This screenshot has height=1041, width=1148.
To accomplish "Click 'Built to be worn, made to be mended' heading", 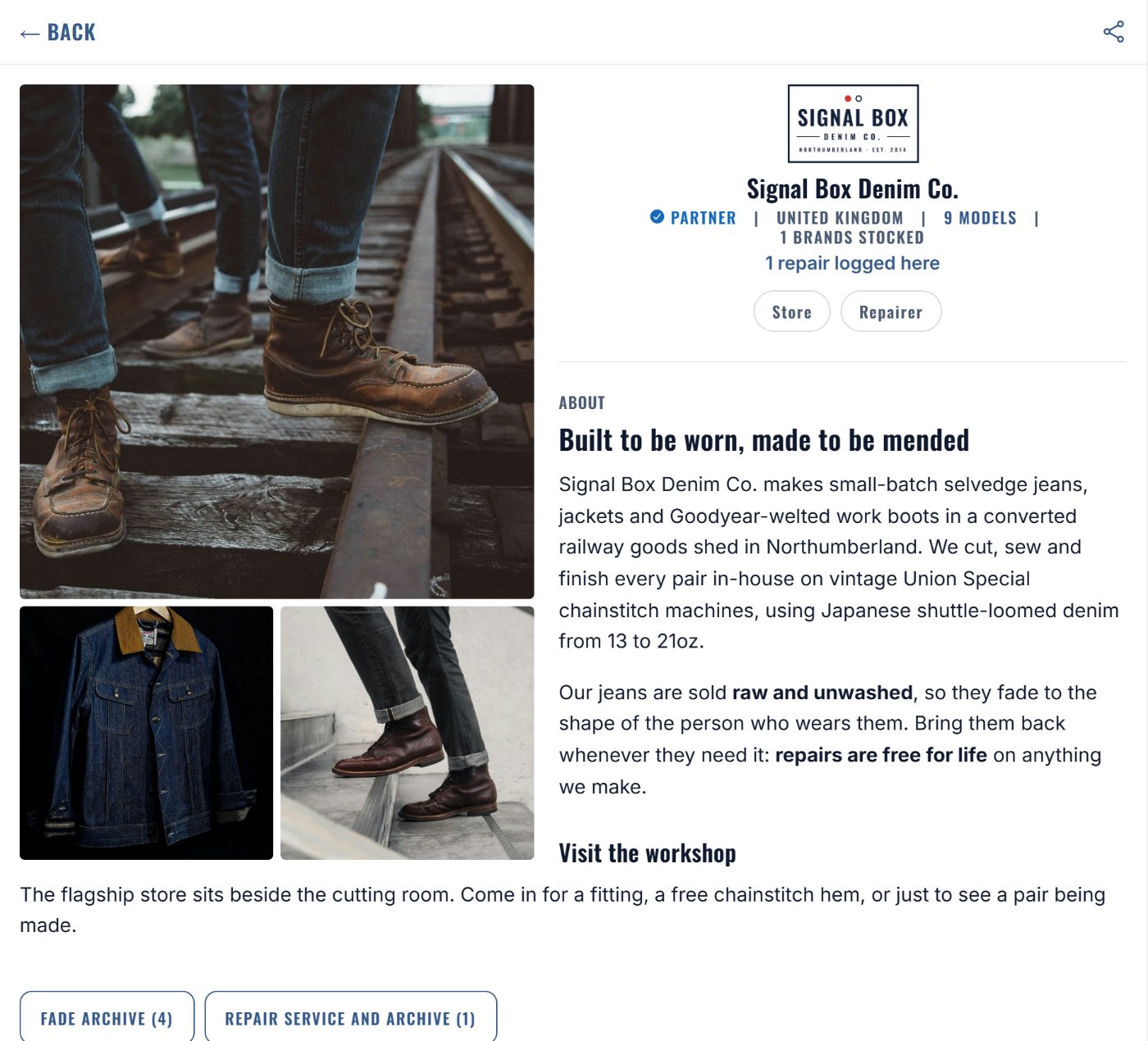I will (x=763, y=440).
